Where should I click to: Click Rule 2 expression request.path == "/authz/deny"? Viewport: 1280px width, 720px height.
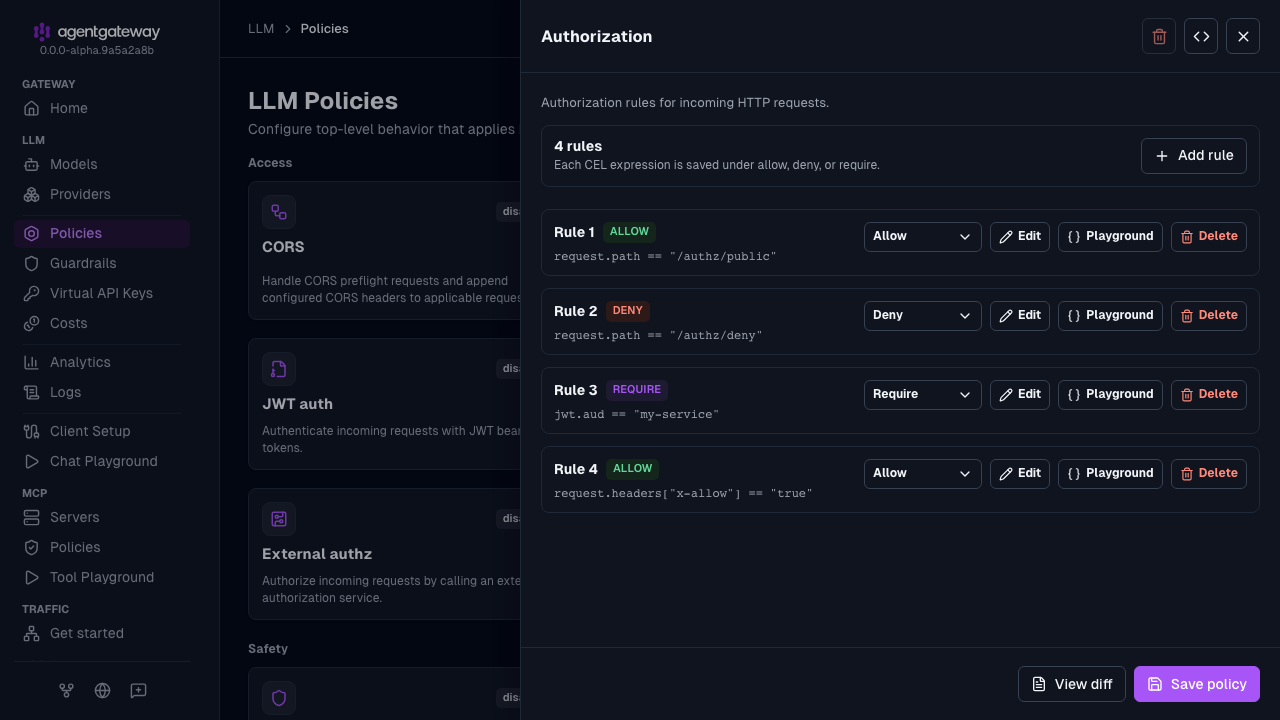click(658, 336)
